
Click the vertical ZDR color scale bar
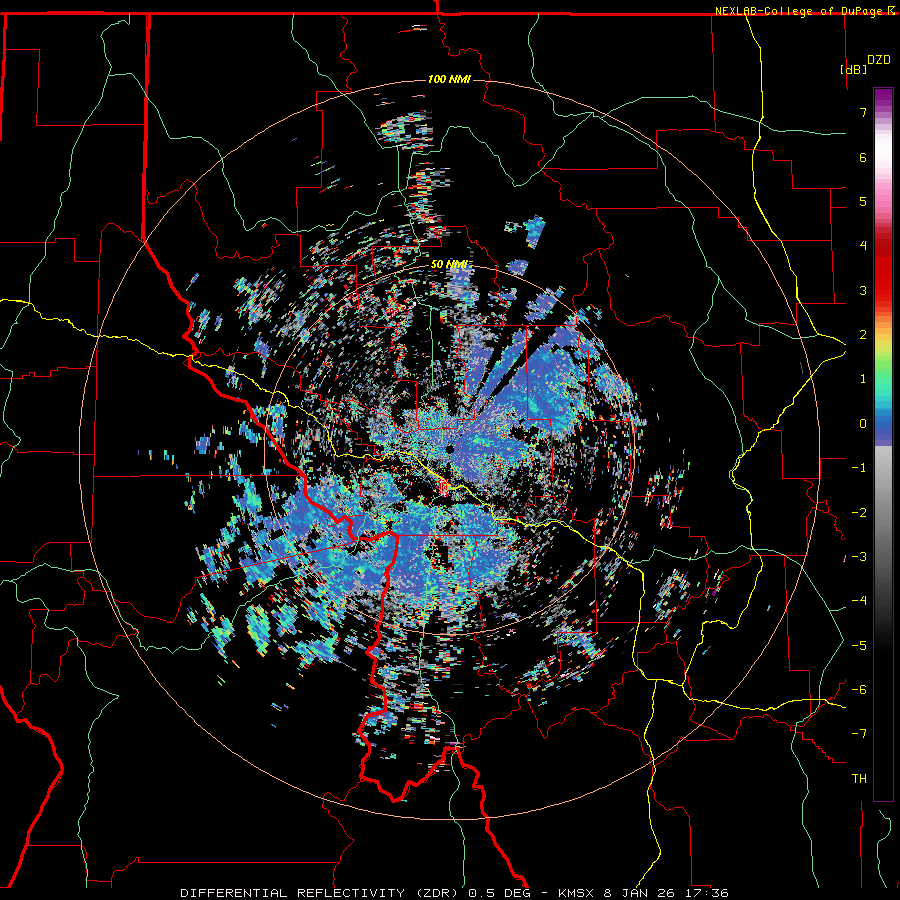tap(883, 444)
